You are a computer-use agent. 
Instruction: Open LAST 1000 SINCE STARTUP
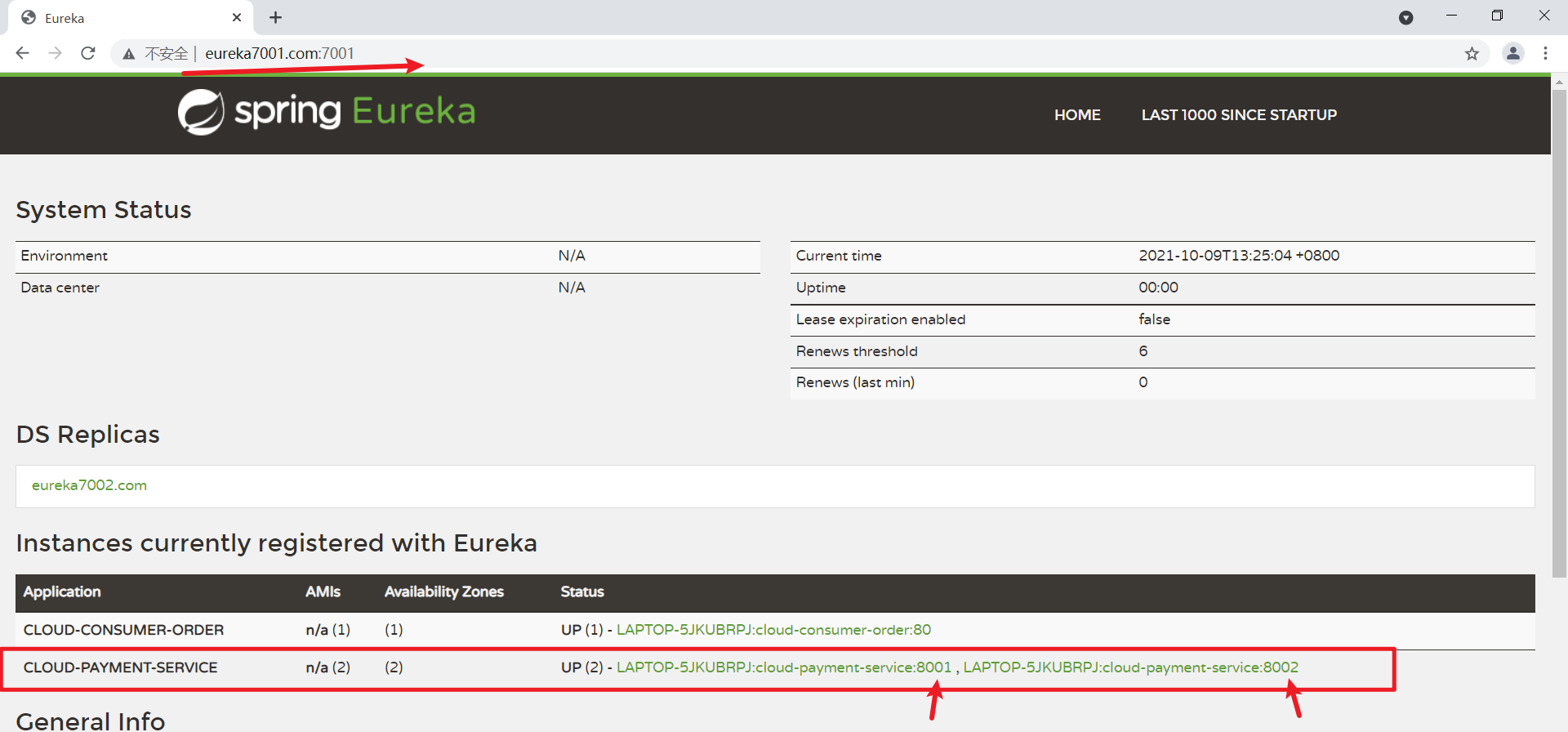[x=1239, y=115]
